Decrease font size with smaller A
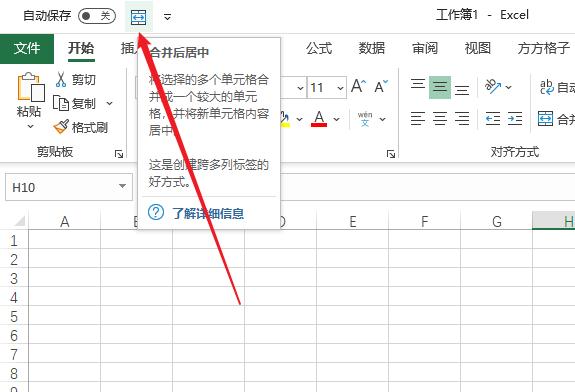This screenshot has height=392, width=575. tap(381, 87)
